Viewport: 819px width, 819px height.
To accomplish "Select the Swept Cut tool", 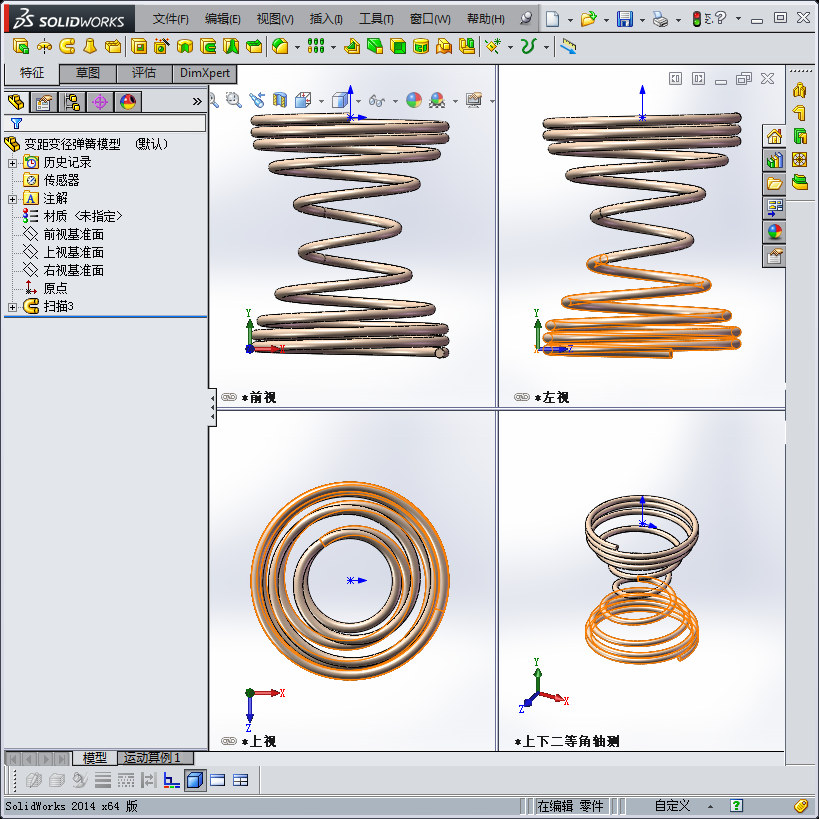I will [208, 46].
